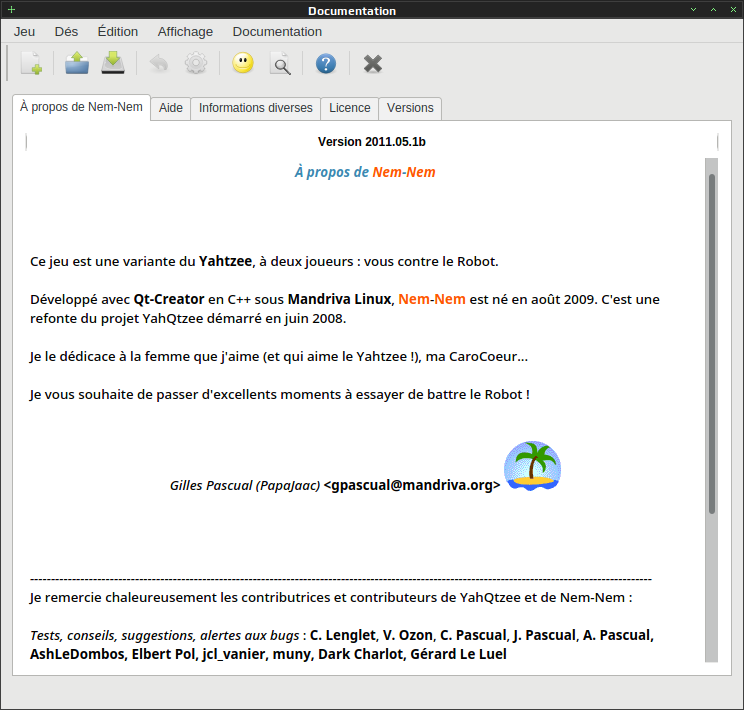Click the greyed undo arrow icon
Viewport: 744px width, 710px height.
[159, 64]
